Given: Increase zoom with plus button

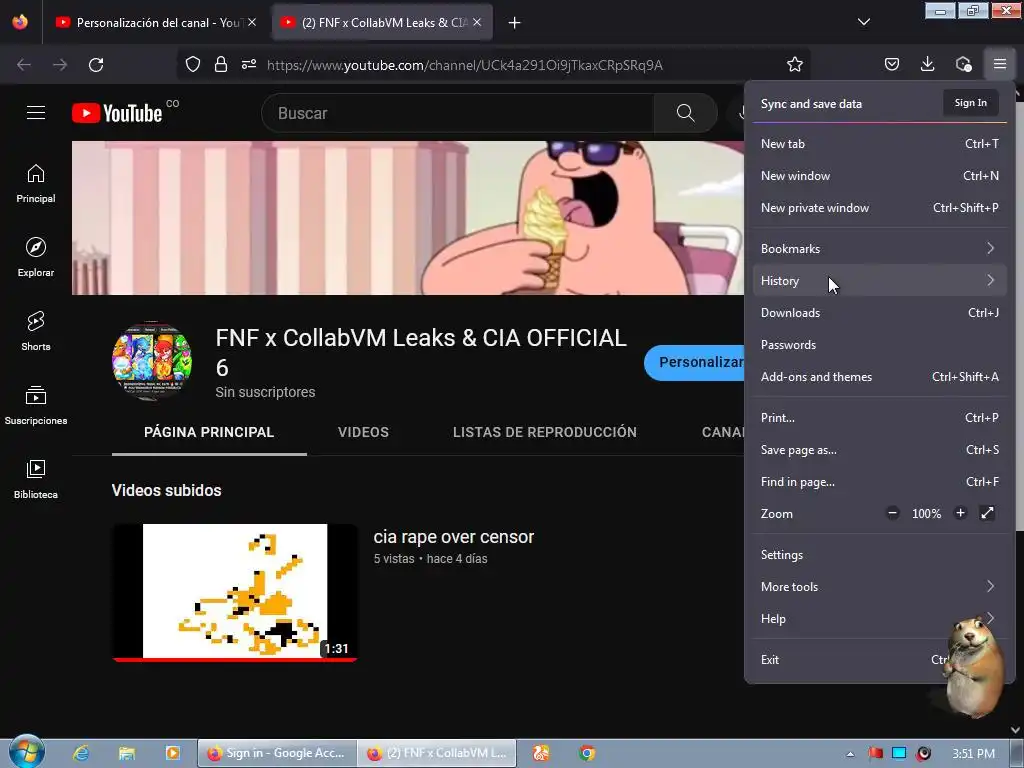Looking at the screenshot, I should [960, 513].
